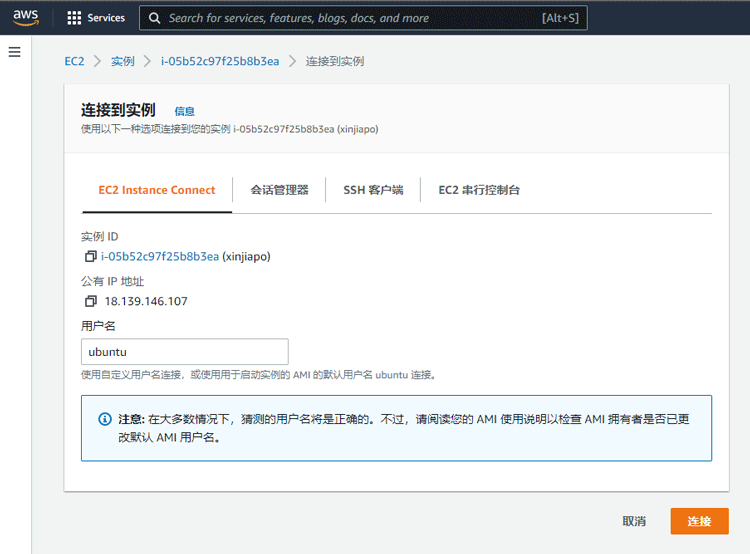Open 实例 breadcrumb link
The width and height of the screenshot is (750, 554).
point(122,61)
